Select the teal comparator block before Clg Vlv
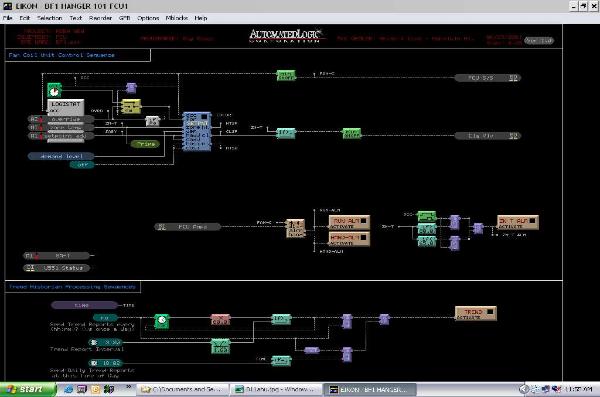Image resolution: width=600 pixels, height=397 pixels. (x=285, y=133)
